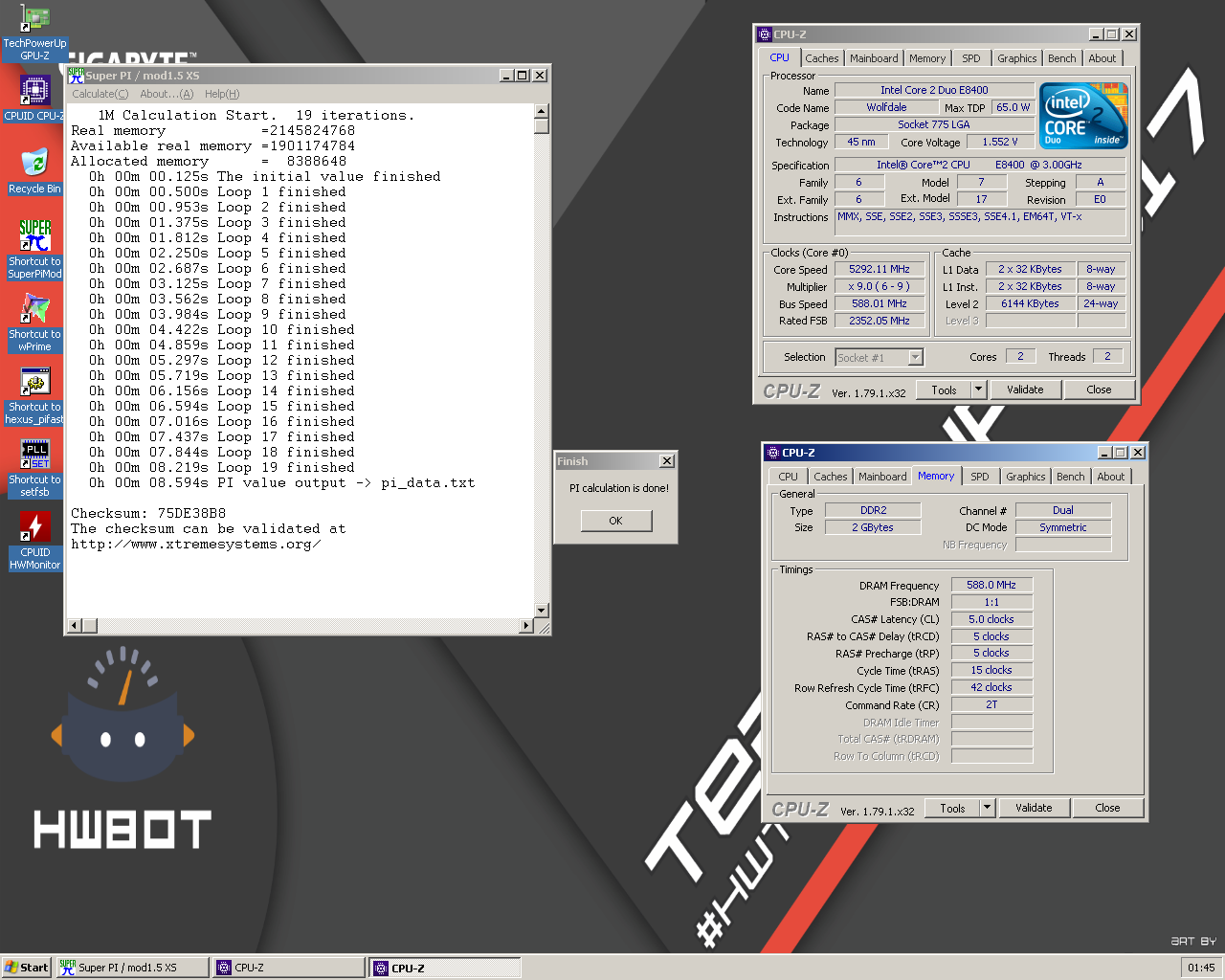Launch Shortcut to SuperPiMod icon
1225x980 pixels.
pyautogui.click(x=34, y=249)
